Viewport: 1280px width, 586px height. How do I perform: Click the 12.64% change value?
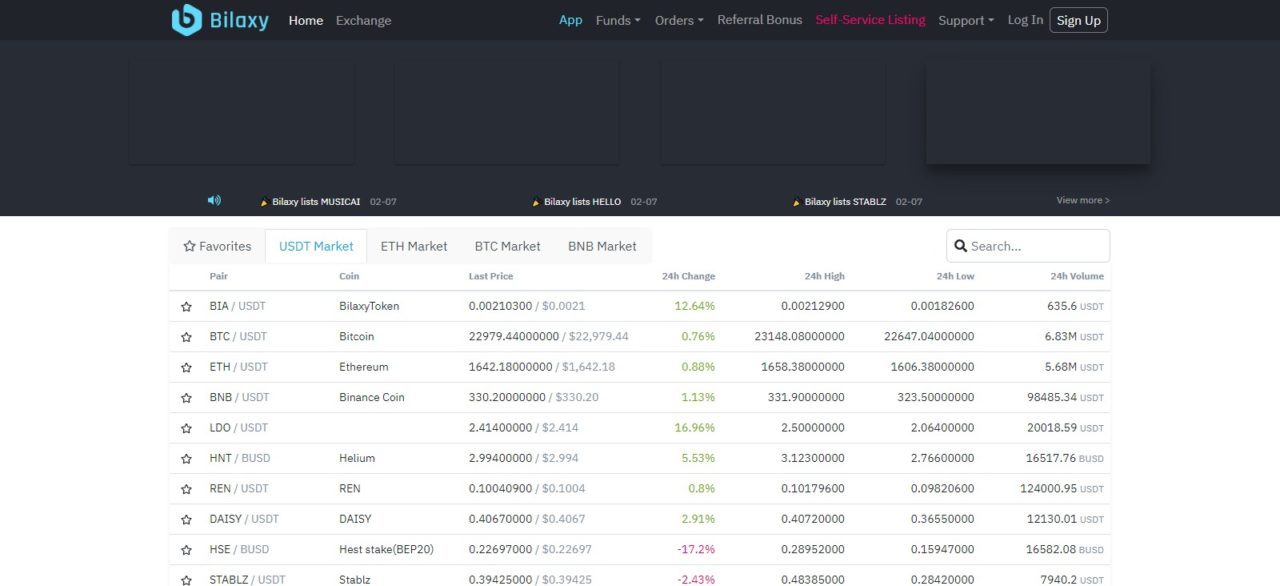[x=695, y=306]
